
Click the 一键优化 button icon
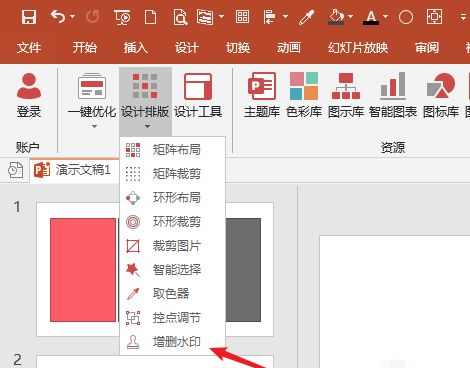pos(92,86)
